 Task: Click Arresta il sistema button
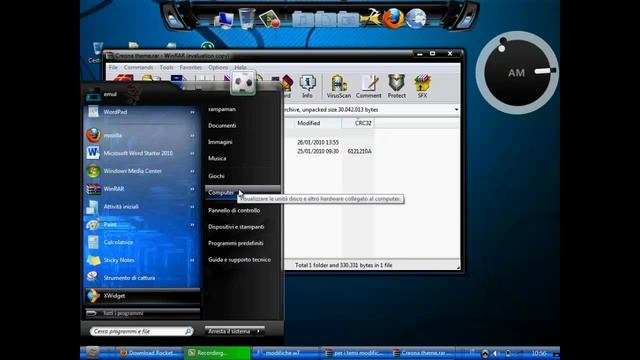click(x=229, y=331)
